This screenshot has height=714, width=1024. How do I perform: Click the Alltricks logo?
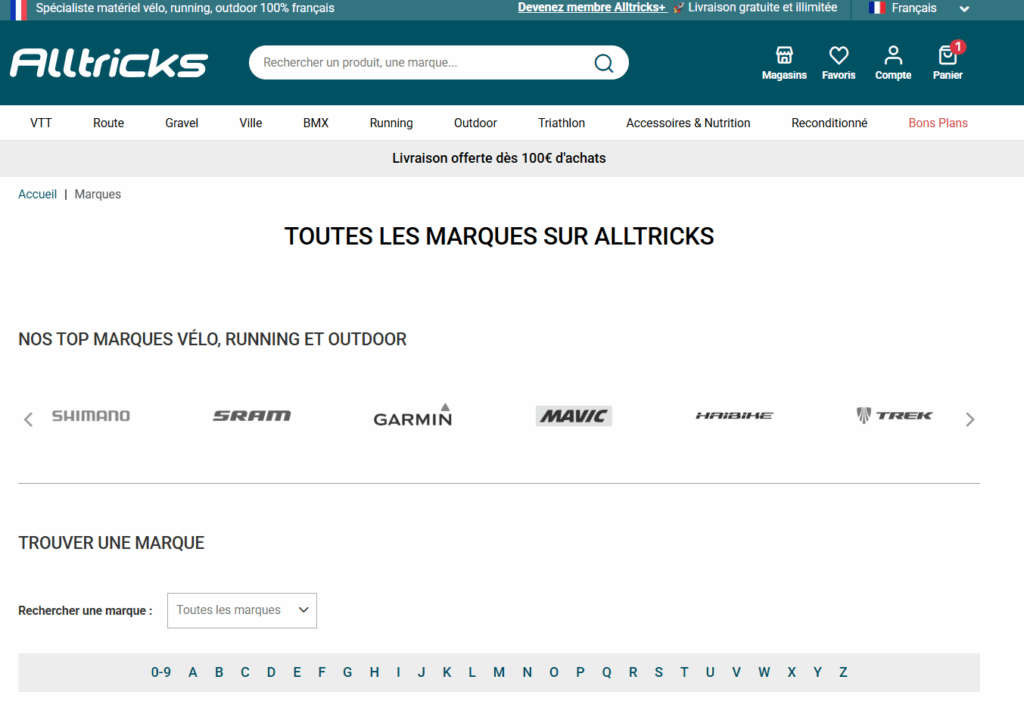[108, 63]
